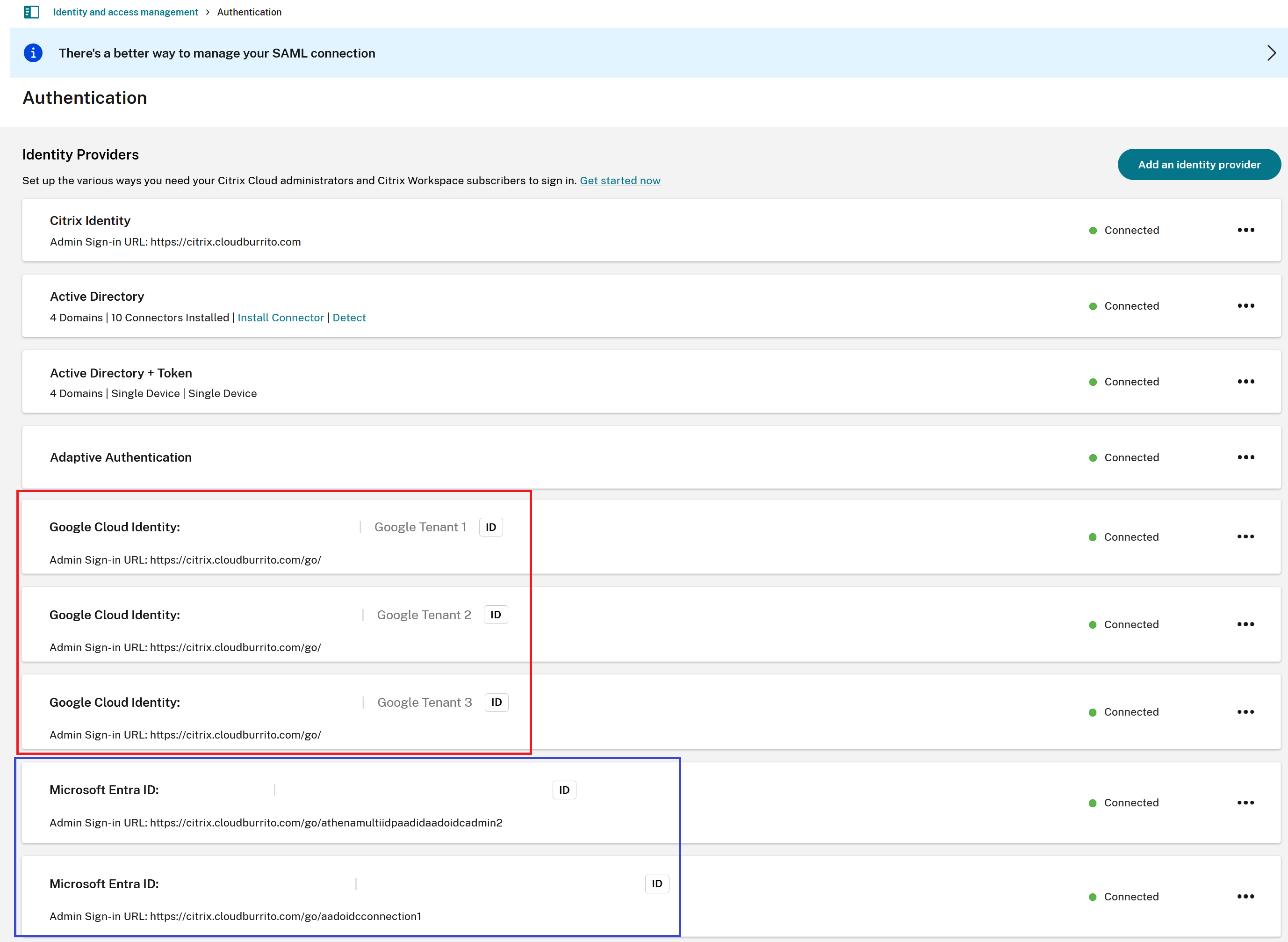Click the blue info icon in banner

coord(33,53)
